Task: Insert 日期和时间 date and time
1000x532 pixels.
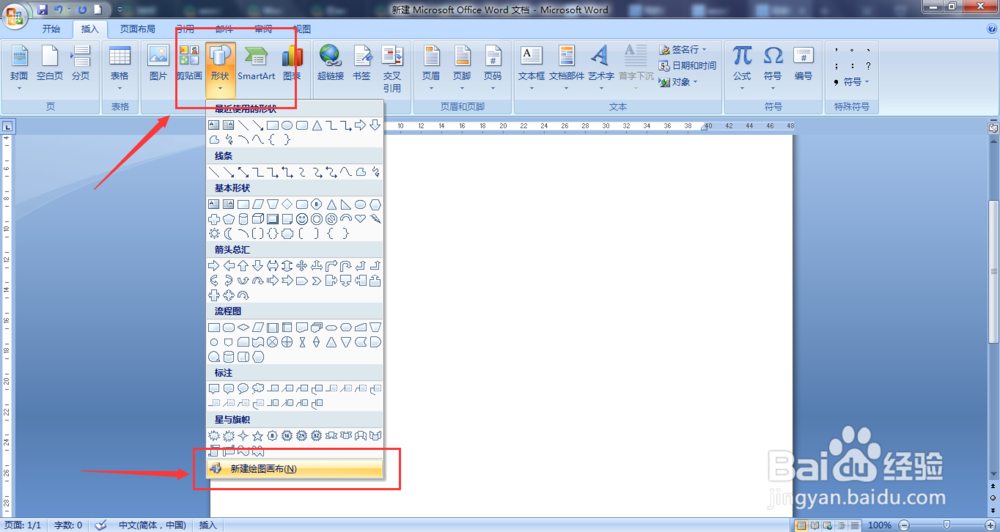Action: coord(688,66)
